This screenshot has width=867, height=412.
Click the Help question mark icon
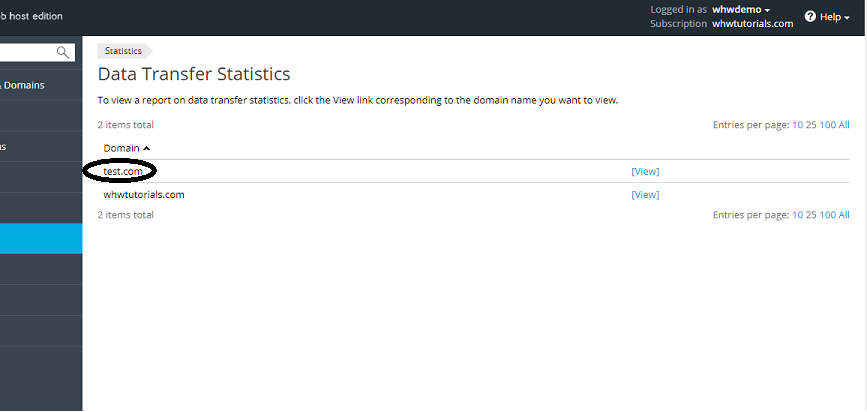(810, 17)
